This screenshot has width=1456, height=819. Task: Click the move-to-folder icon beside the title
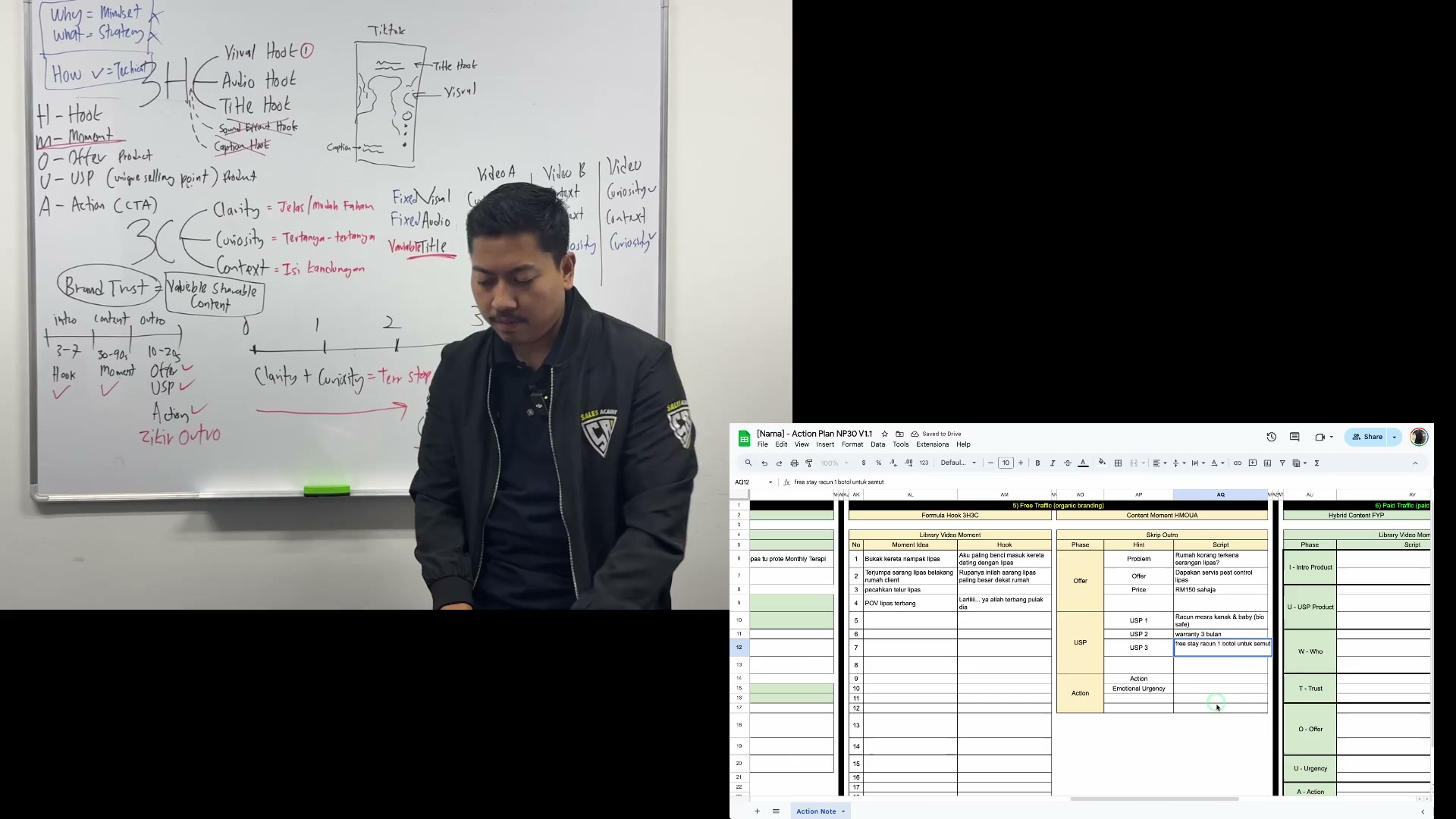(899, 434)
